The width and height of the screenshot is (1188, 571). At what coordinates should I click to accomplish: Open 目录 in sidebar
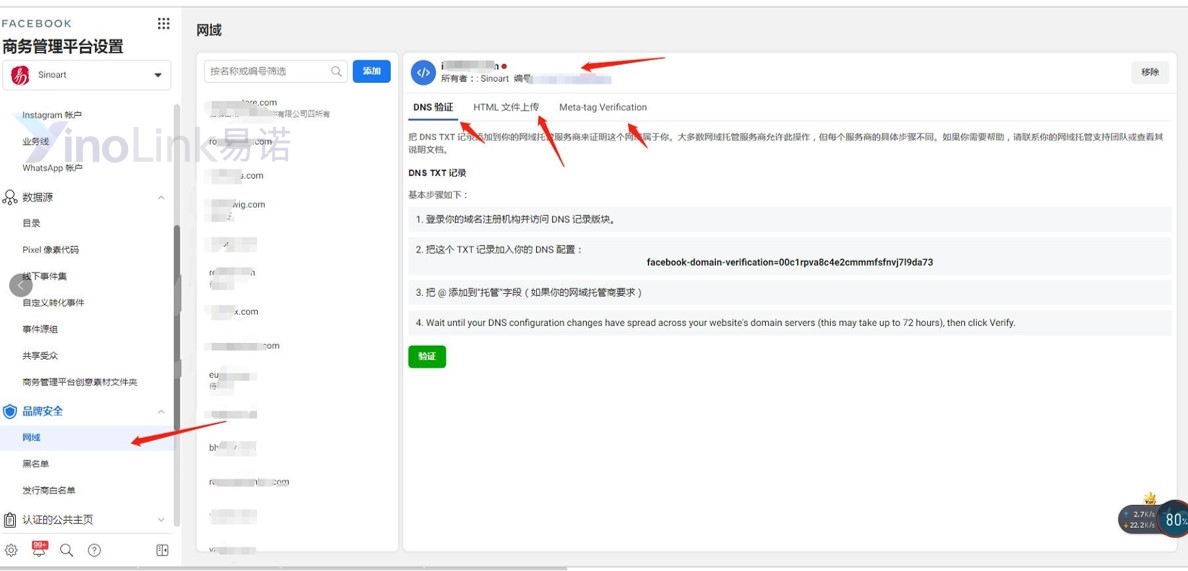[31, 223]
